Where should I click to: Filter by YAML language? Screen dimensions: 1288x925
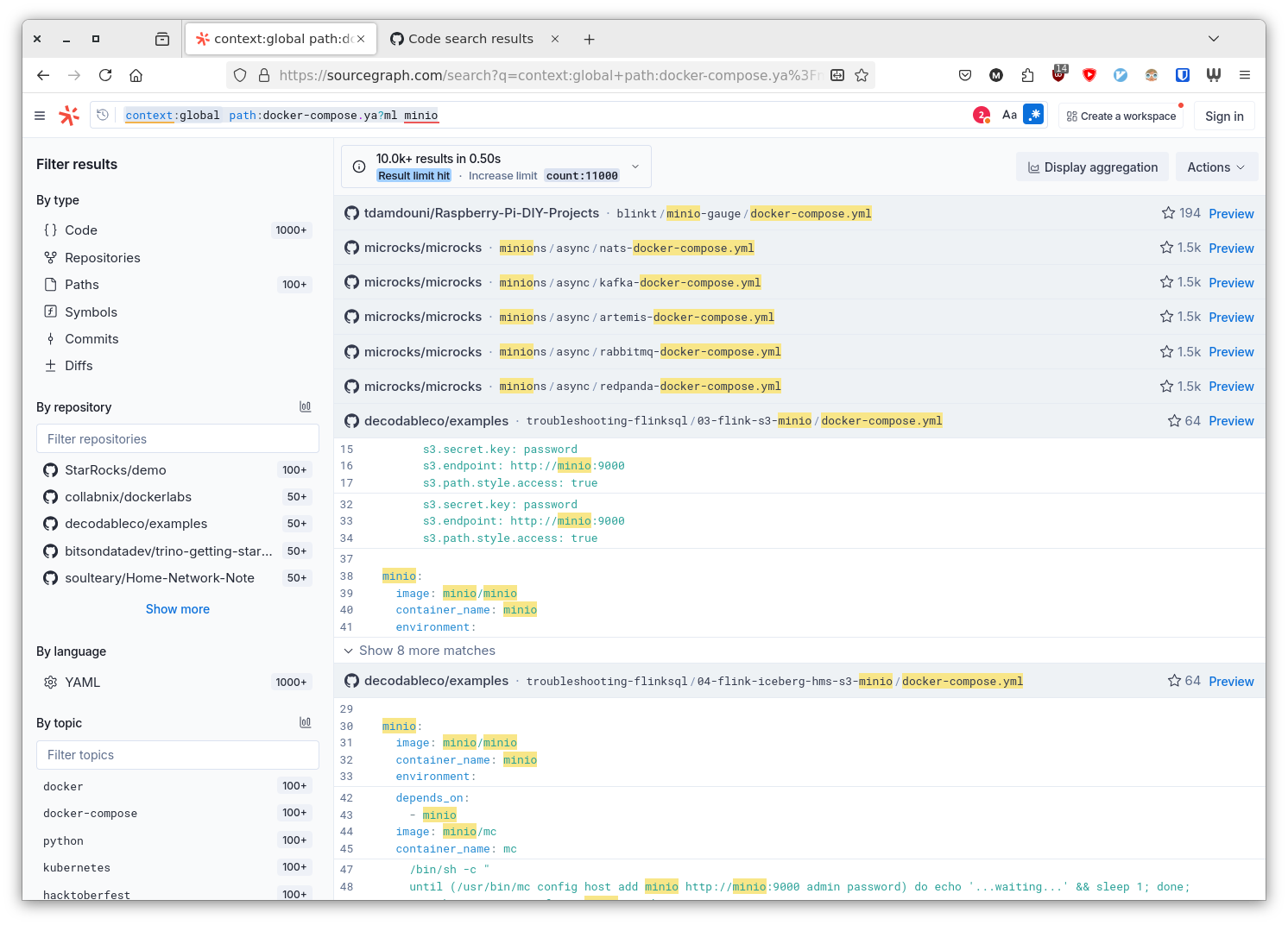[177, 683]
